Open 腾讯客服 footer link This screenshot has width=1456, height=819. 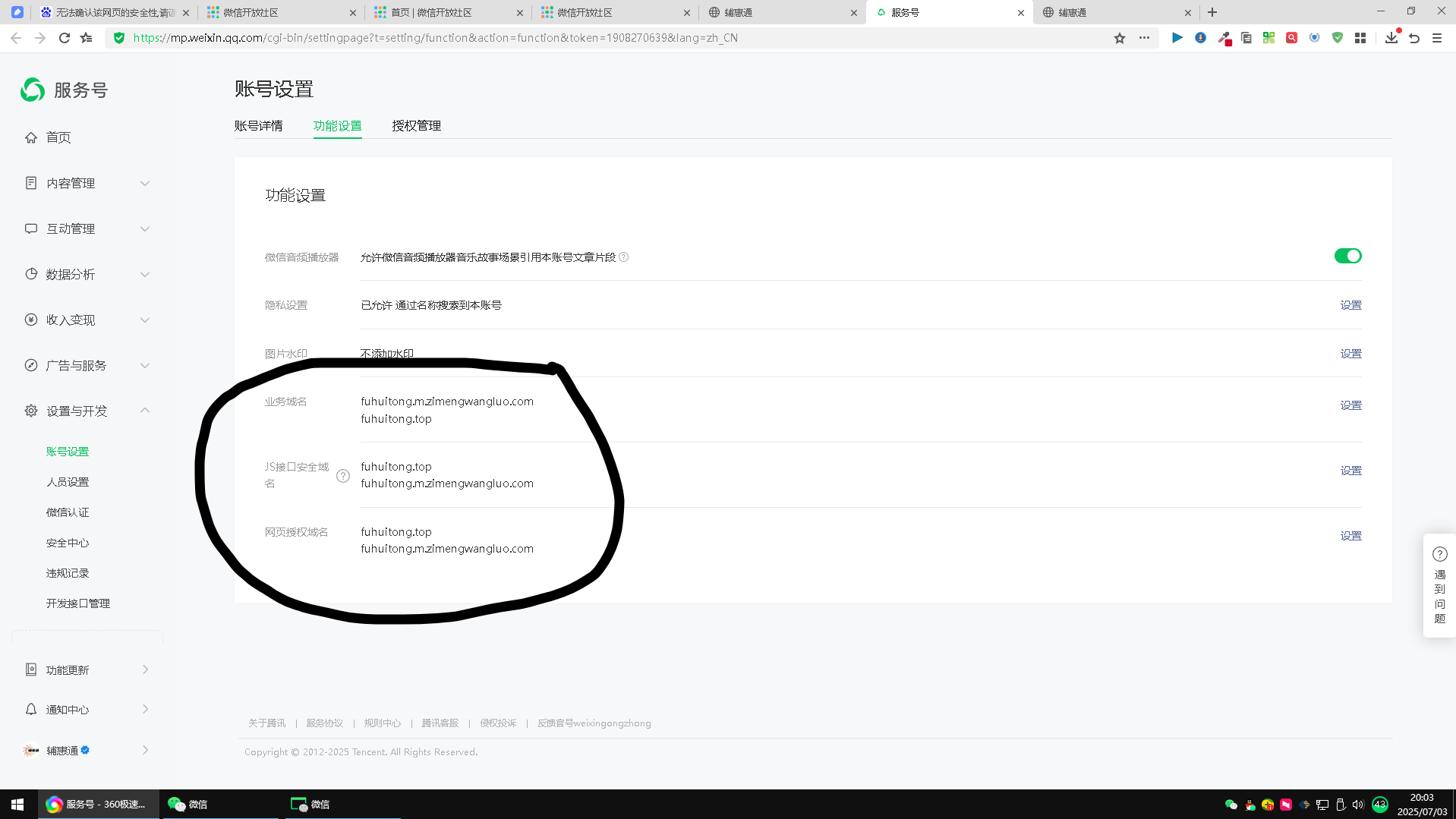click(440, 723)
